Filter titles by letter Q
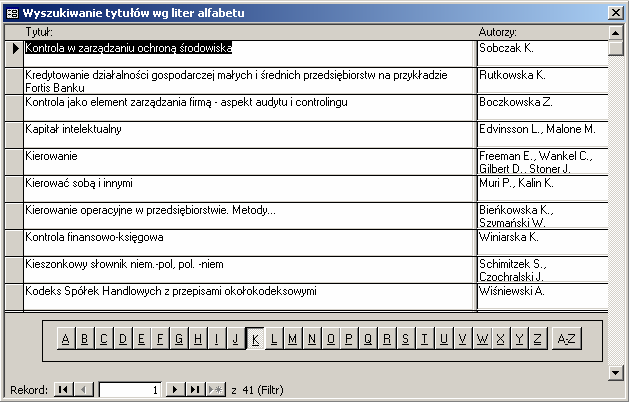The height and width of the screenshot is (402, 629). click(x=368, y=339)
